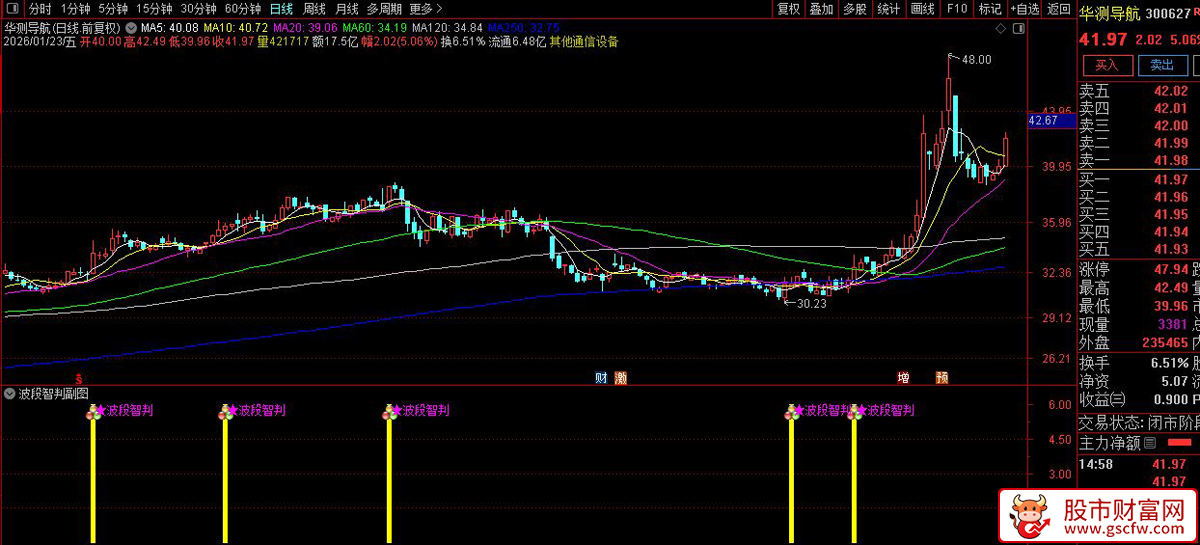Screen dimensions: 1200x545
Task: Click the red S marker at the chart bottom
Action: coord(78,380)
